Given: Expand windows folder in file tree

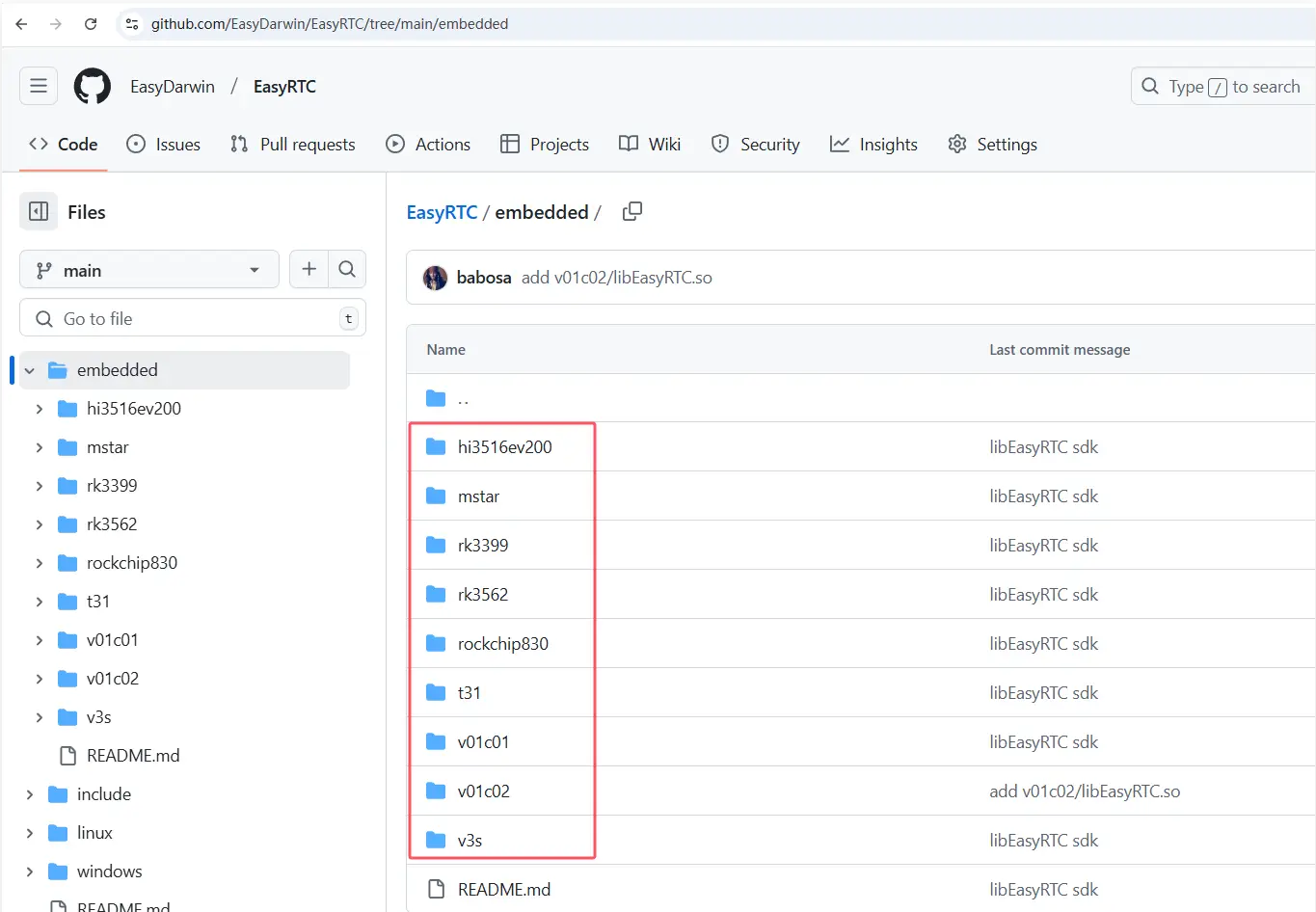Looking at the screenshot, I should click(29, 872).
